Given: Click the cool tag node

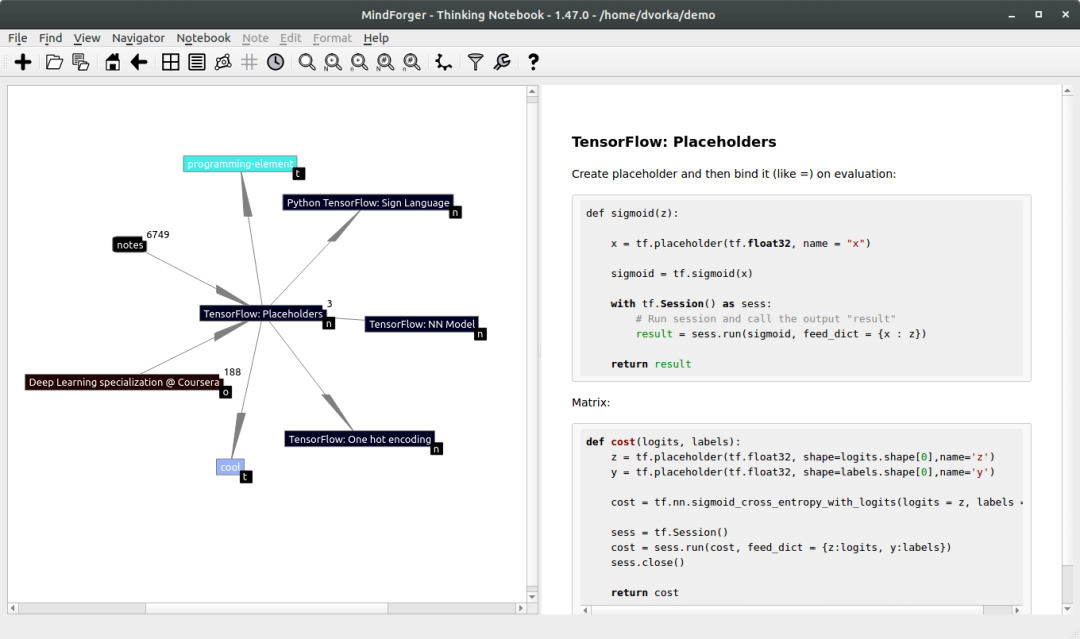Looking at the screenshot, I should point(230,467).
